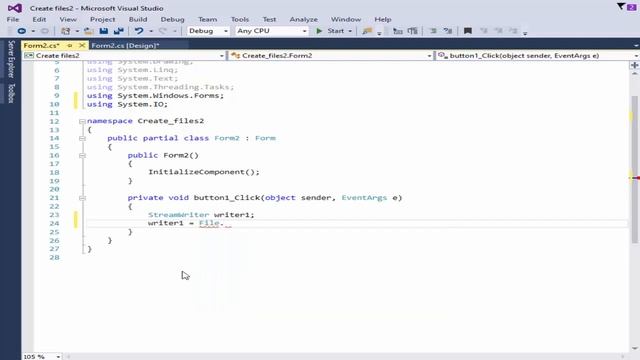This screenshot has height=360, width=640.
Task: Click the Navigate Backward arrow icon
Action: (22, 31)
